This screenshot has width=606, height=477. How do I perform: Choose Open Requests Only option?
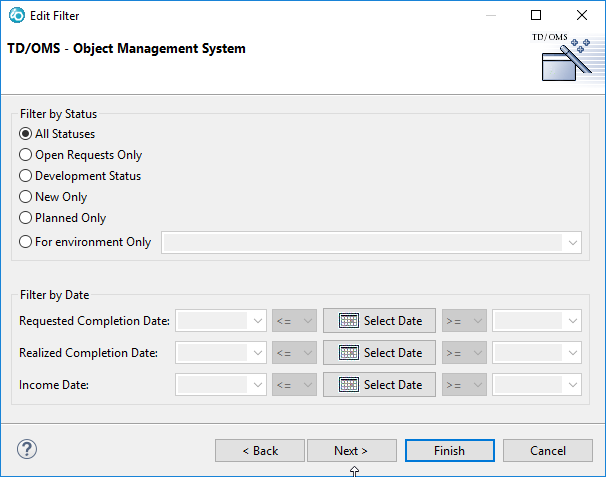[26, 155]
